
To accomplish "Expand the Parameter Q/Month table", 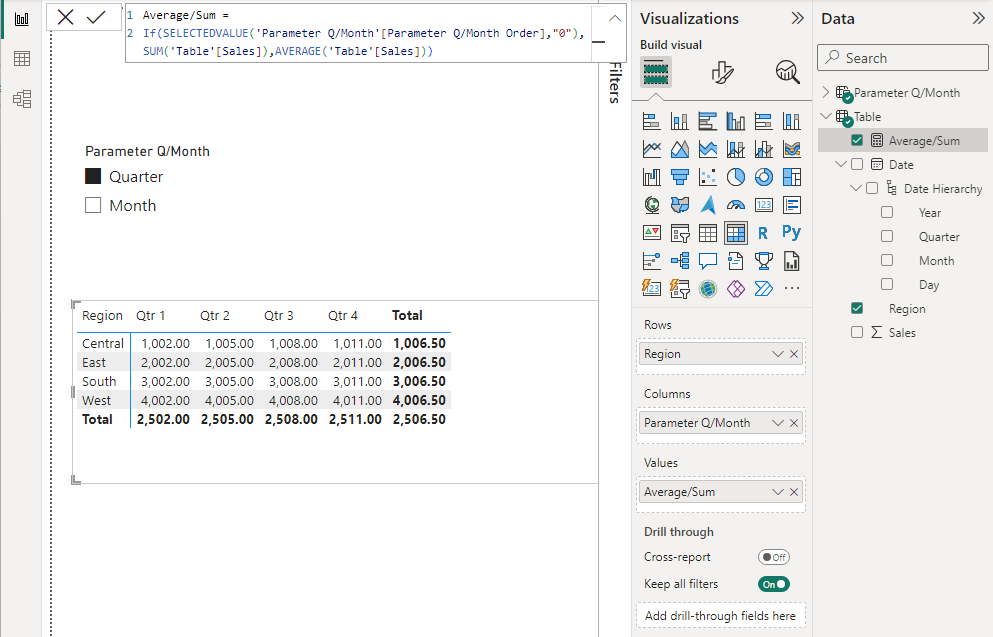I will point(825,92).
